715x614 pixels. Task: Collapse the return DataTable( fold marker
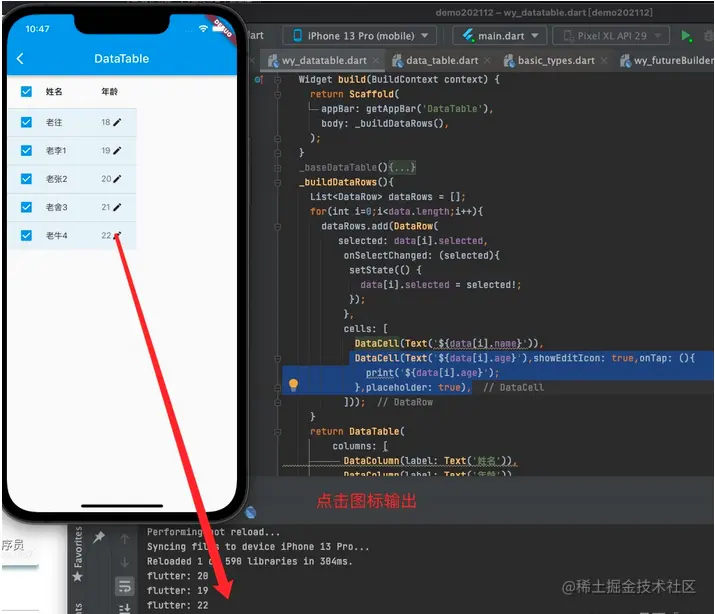pos(278,432)
